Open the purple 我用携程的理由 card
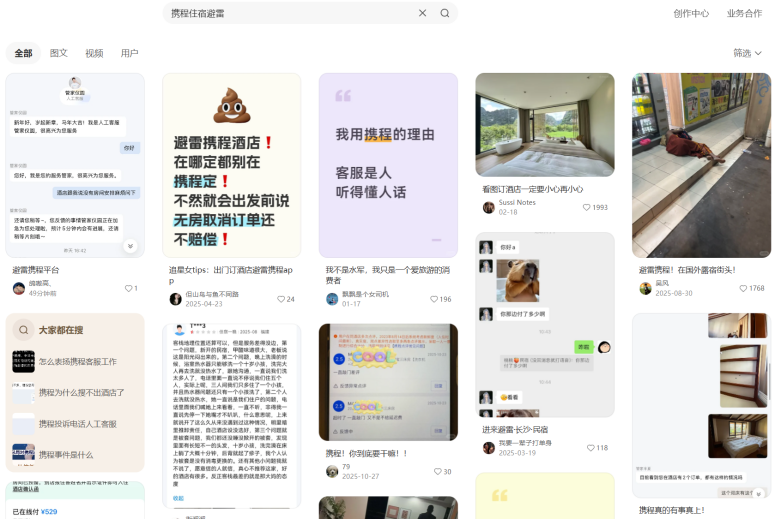 [388, 165]
